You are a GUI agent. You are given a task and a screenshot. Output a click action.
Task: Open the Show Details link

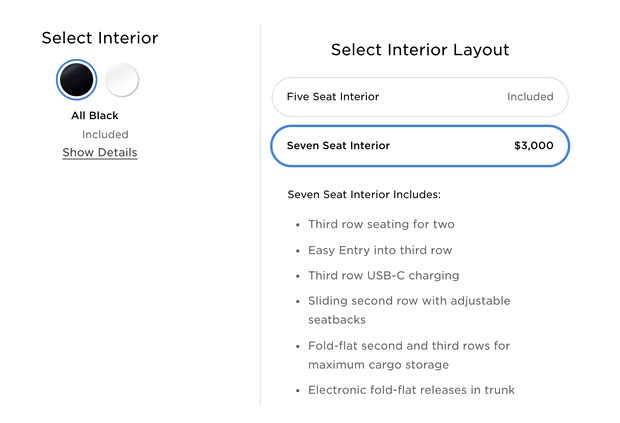(x=100, y=152)
